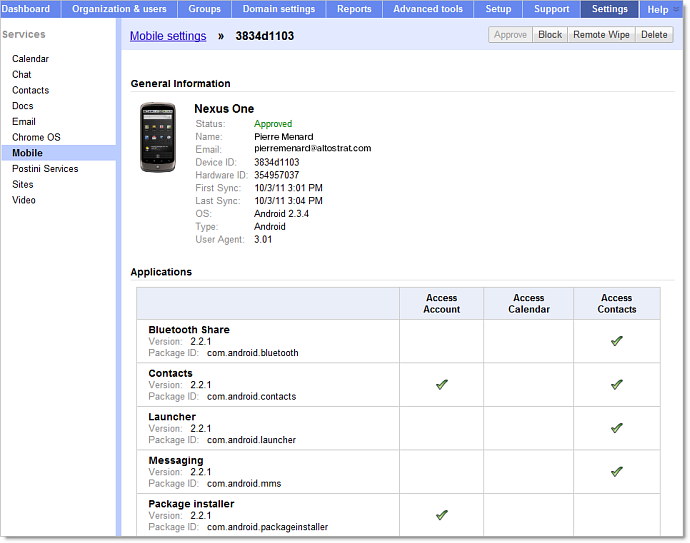Click Messaging Access Contacts checkmark

point(616,471)
